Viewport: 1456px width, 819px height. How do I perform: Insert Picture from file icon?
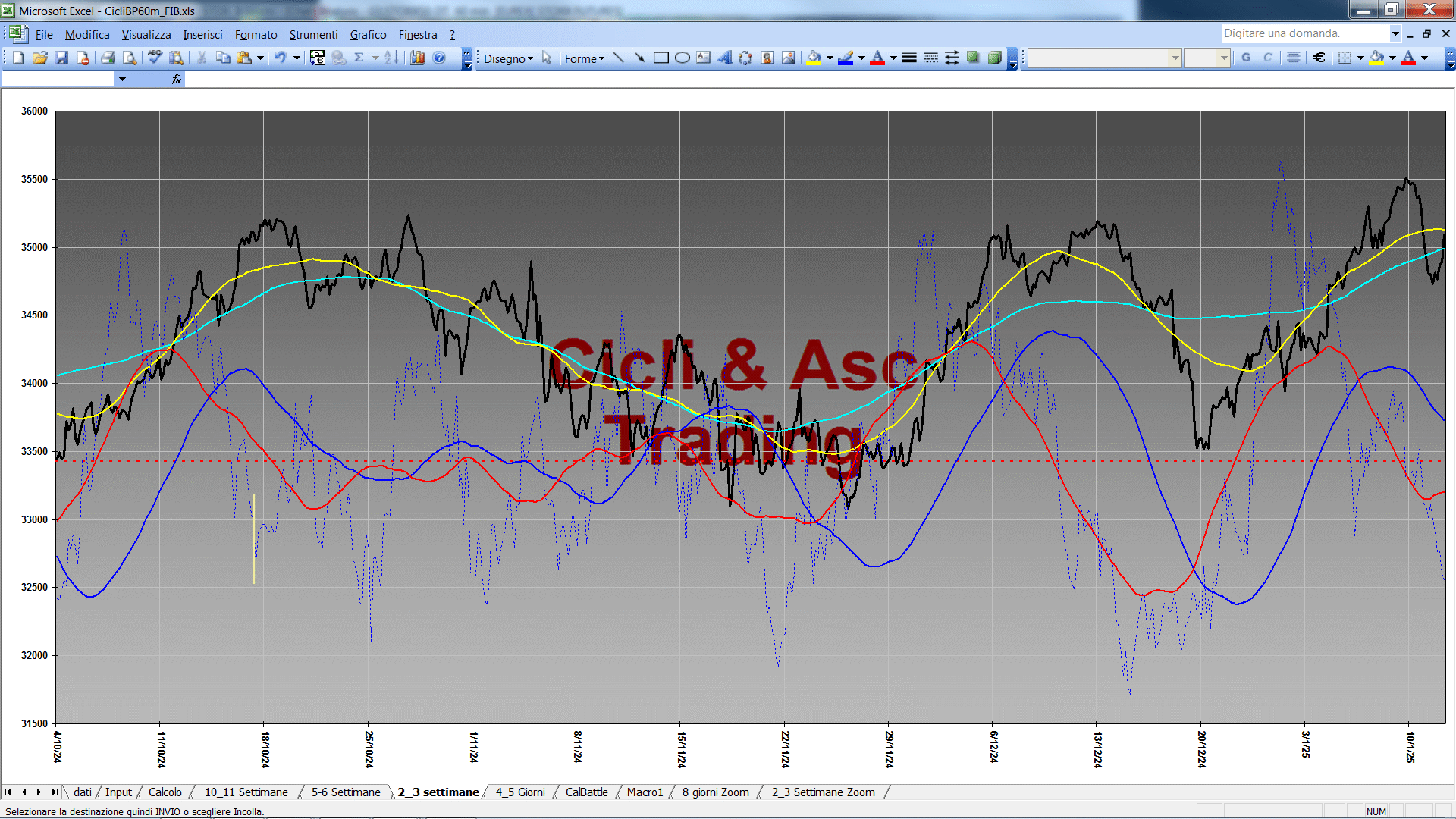789,58
